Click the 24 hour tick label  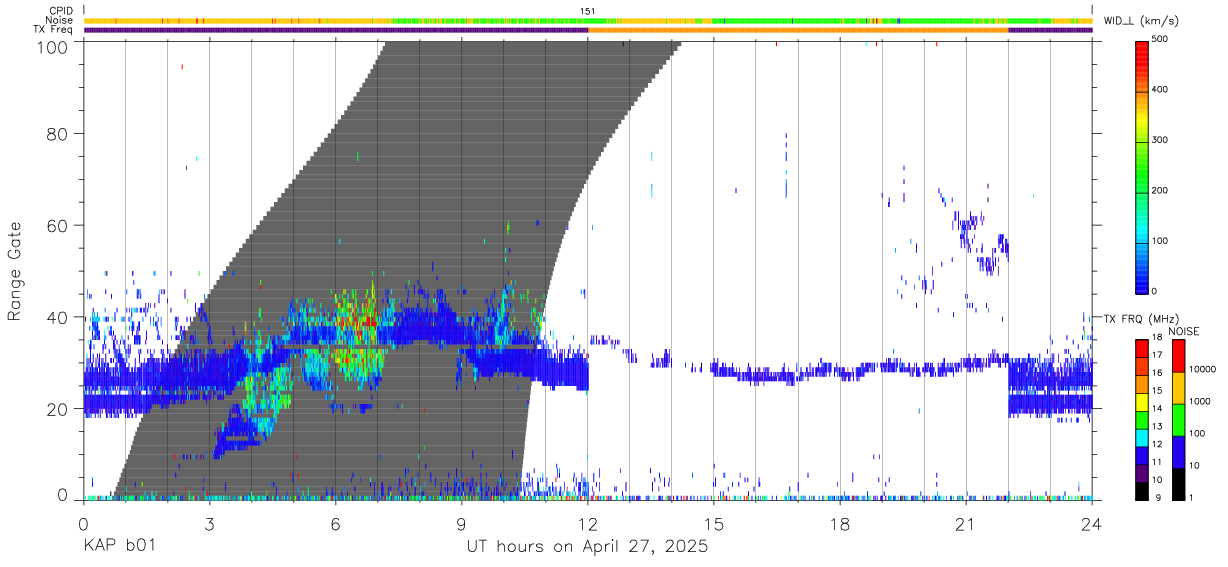(1092, 525)
